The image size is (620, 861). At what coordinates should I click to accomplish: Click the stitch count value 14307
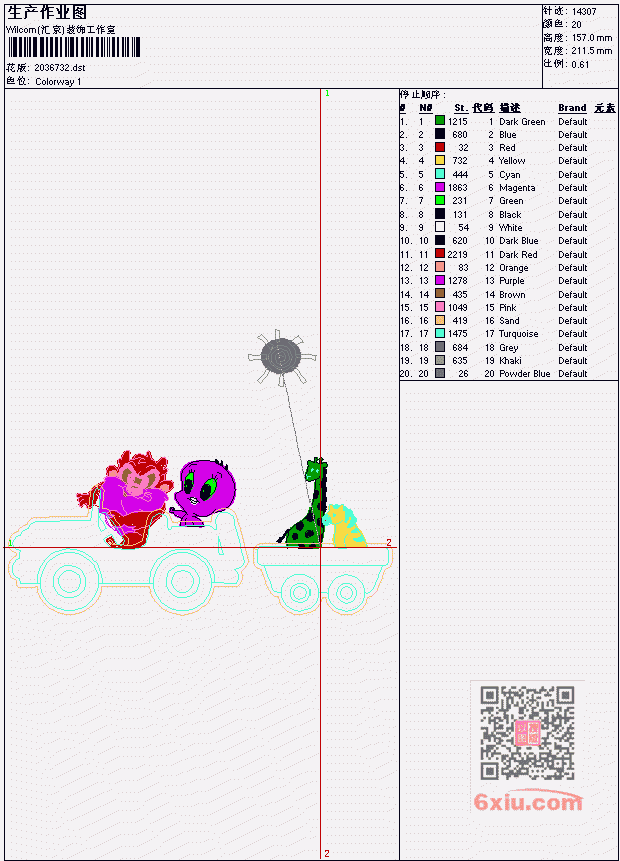[584, 11]
